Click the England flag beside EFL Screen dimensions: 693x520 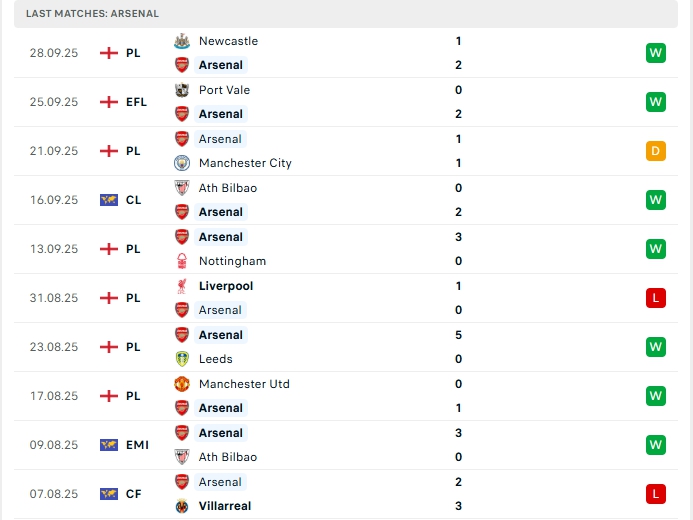click(109, 102)
